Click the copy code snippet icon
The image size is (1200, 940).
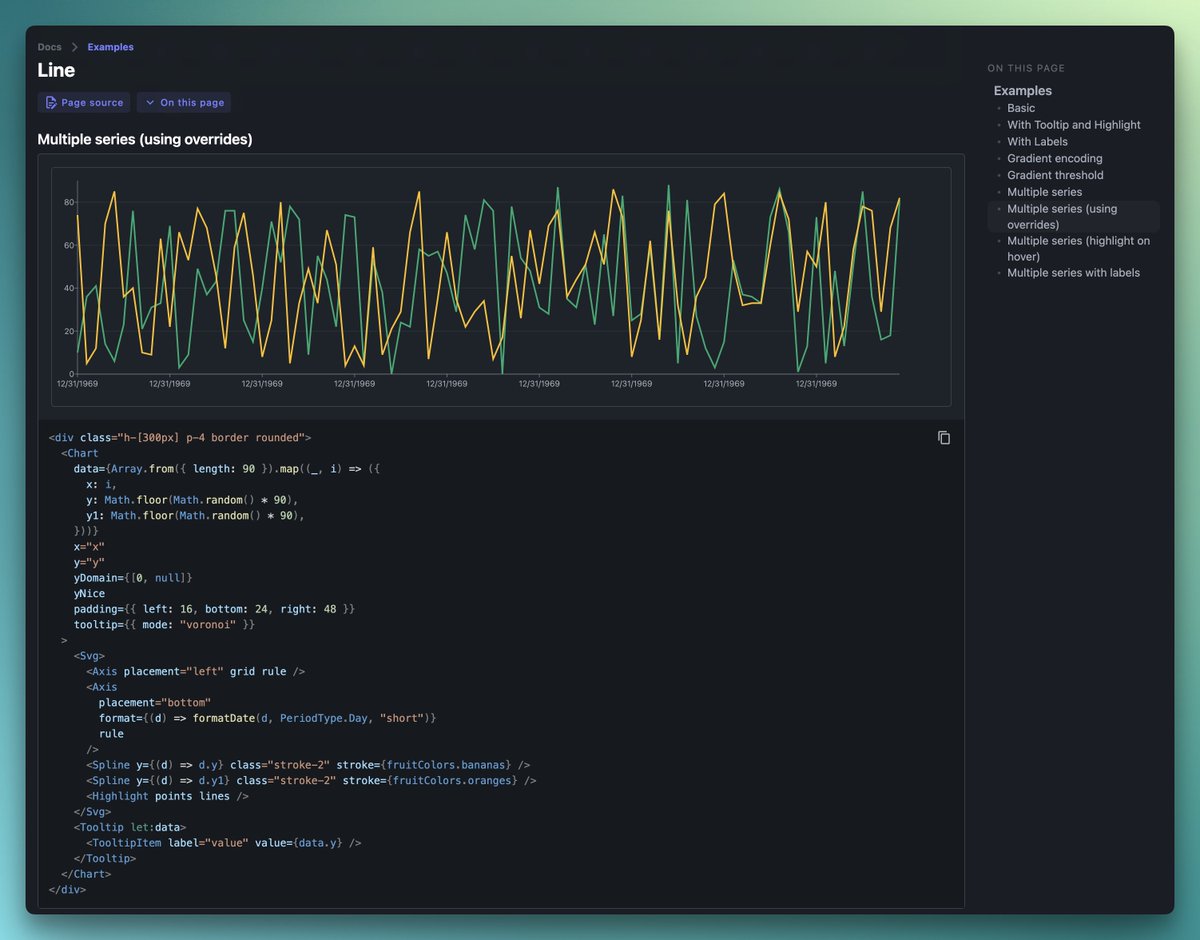(x=943, y=437)
